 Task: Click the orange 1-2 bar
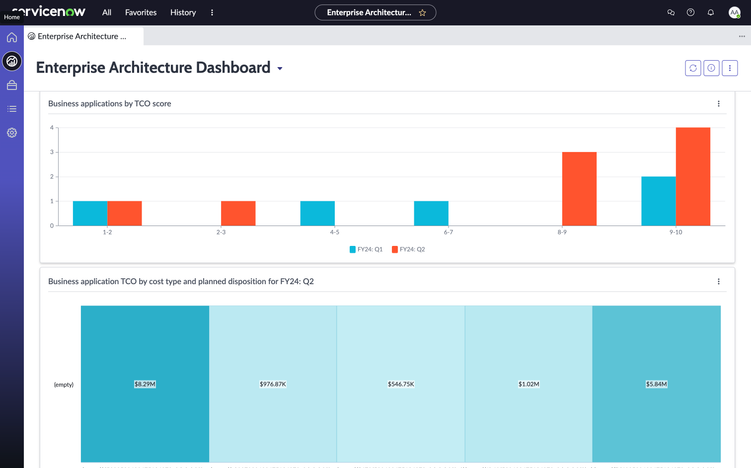(x=125, y=213)
